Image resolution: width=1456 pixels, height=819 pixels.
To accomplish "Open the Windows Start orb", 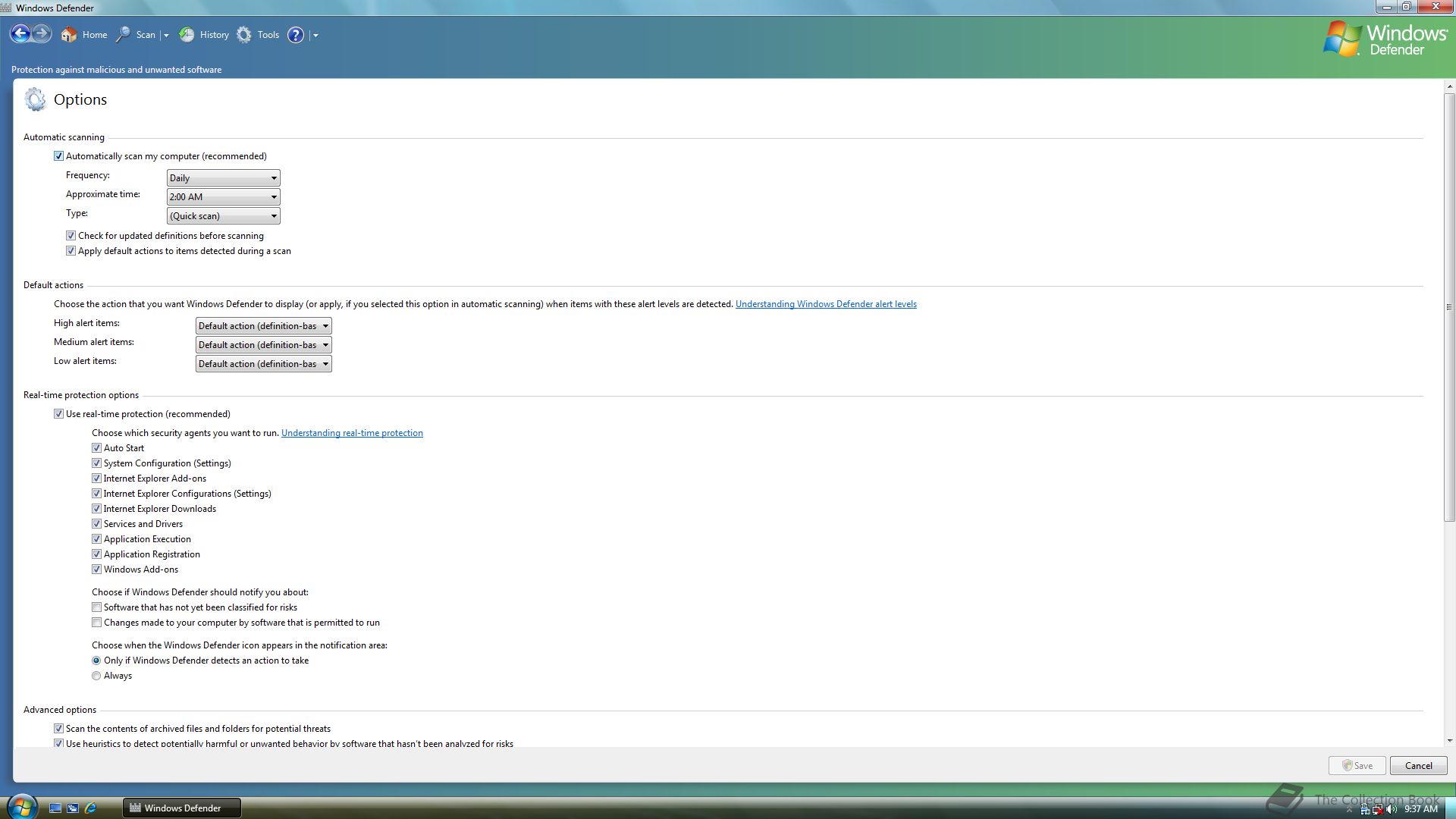I will [21, 807].
